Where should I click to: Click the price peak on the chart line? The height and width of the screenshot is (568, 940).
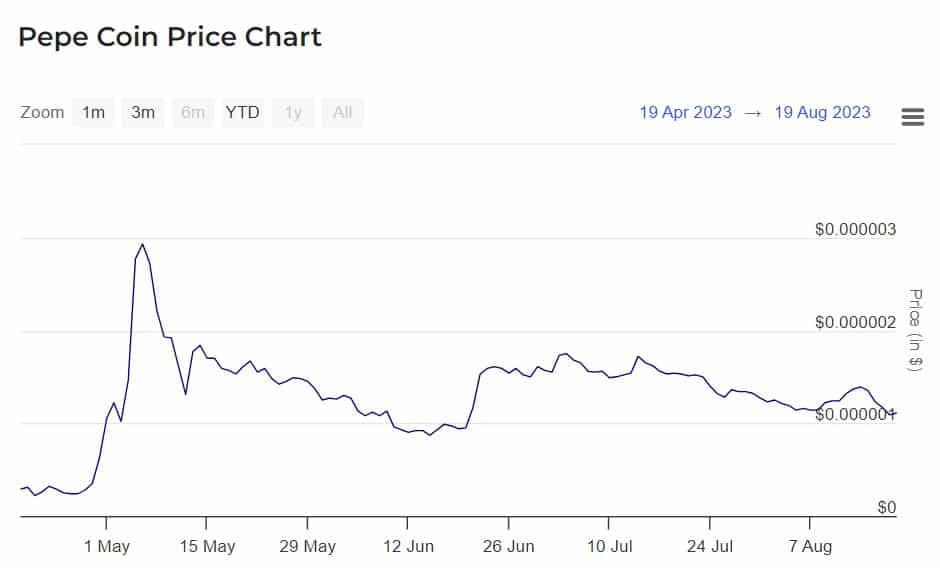(142, 244)
